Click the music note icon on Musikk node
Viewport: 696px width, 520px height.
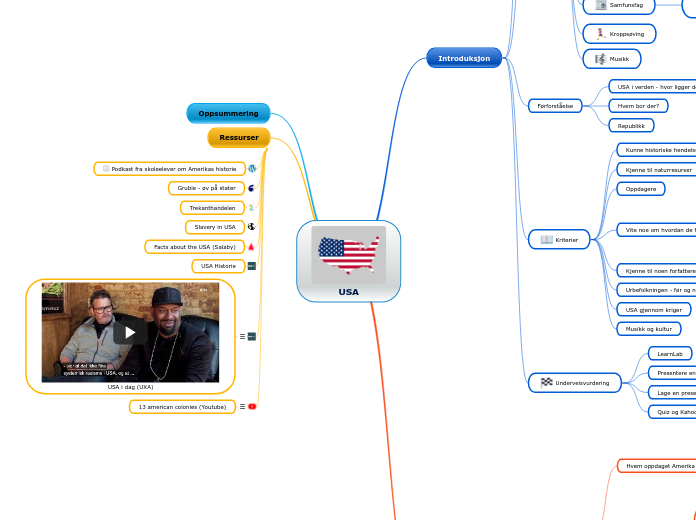tap(601, 59)
